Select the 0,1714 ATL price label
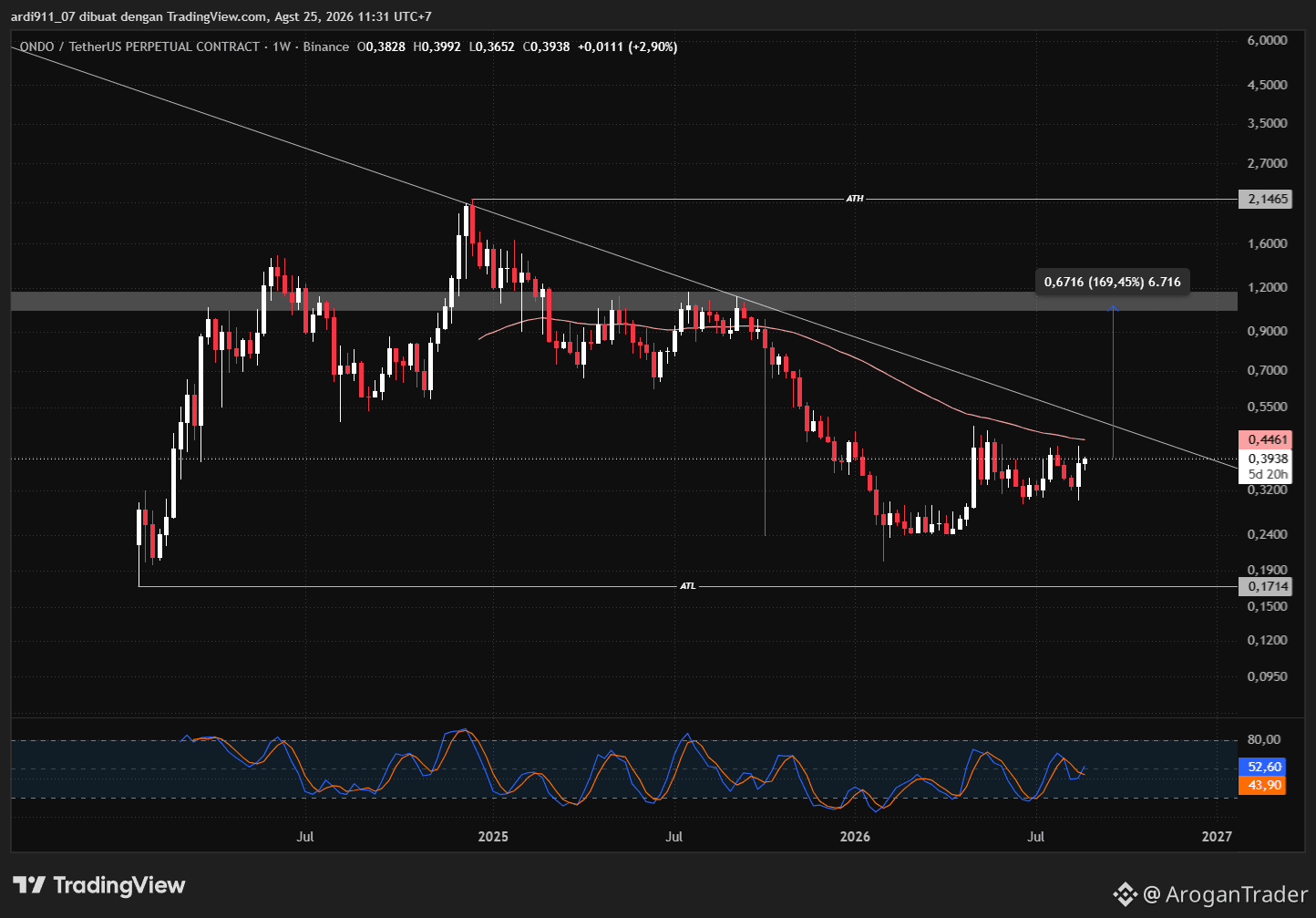 [1265, 586]
